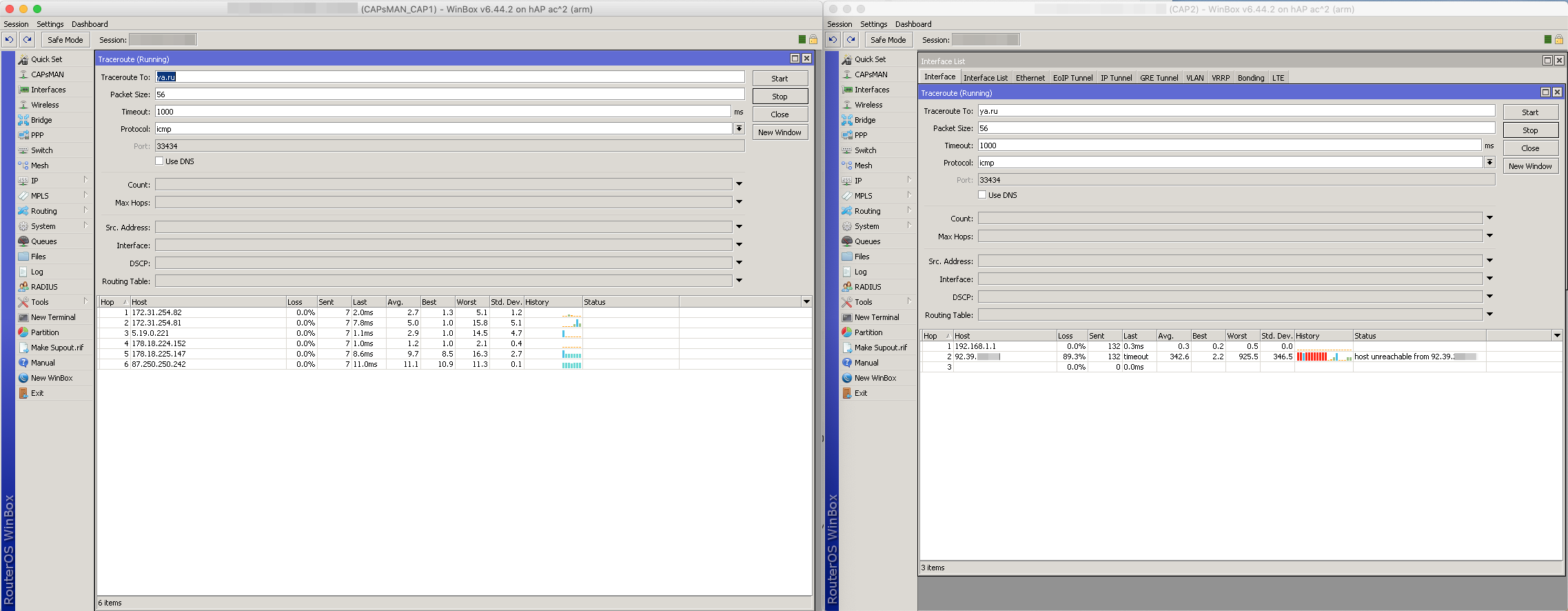The width and height of the screenshot is (1568, 611).
Task: Click New Window in the CAPsMAN_CAP1 traceroute
Action: pyautogui.click(x=780, y=132)
